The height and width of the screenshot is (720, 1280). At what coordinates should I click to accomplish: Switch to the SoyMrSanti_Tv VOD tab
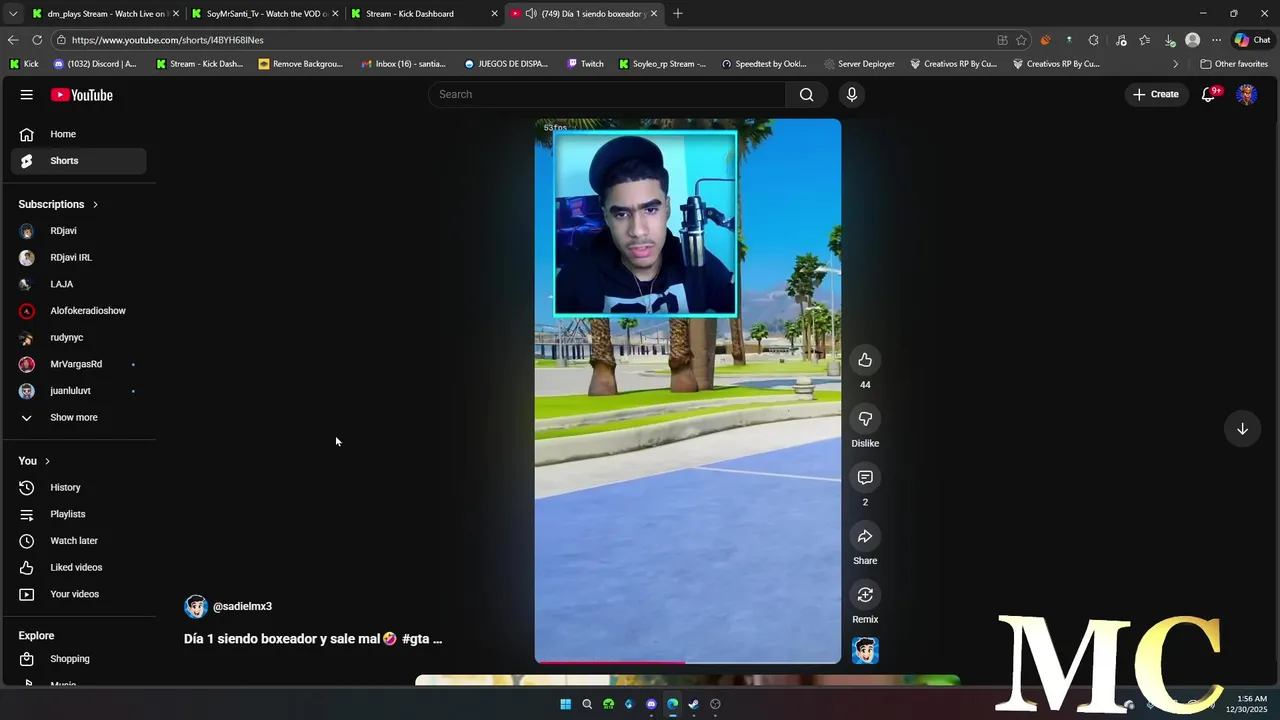[x=264, y=13]
